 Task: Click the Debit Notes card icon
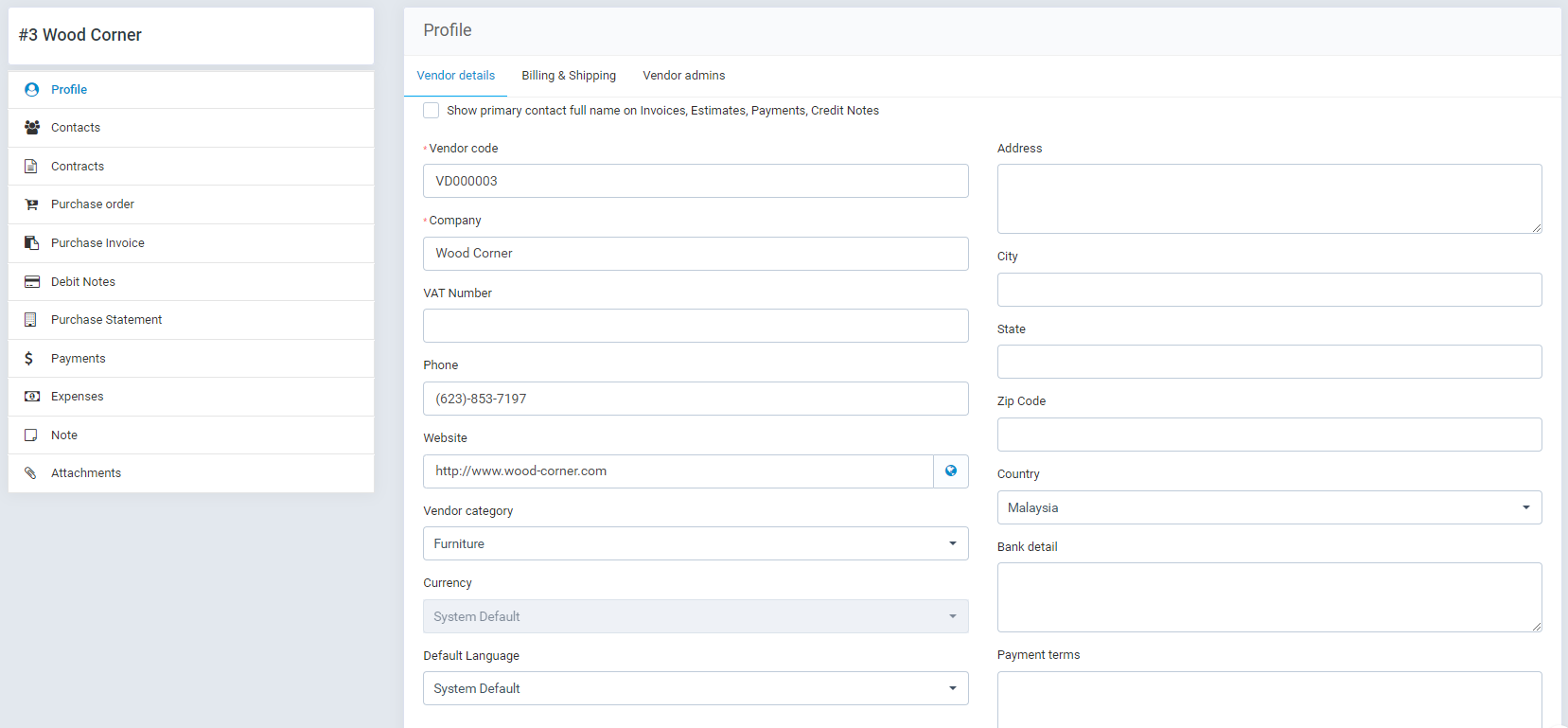pos(32,282)
